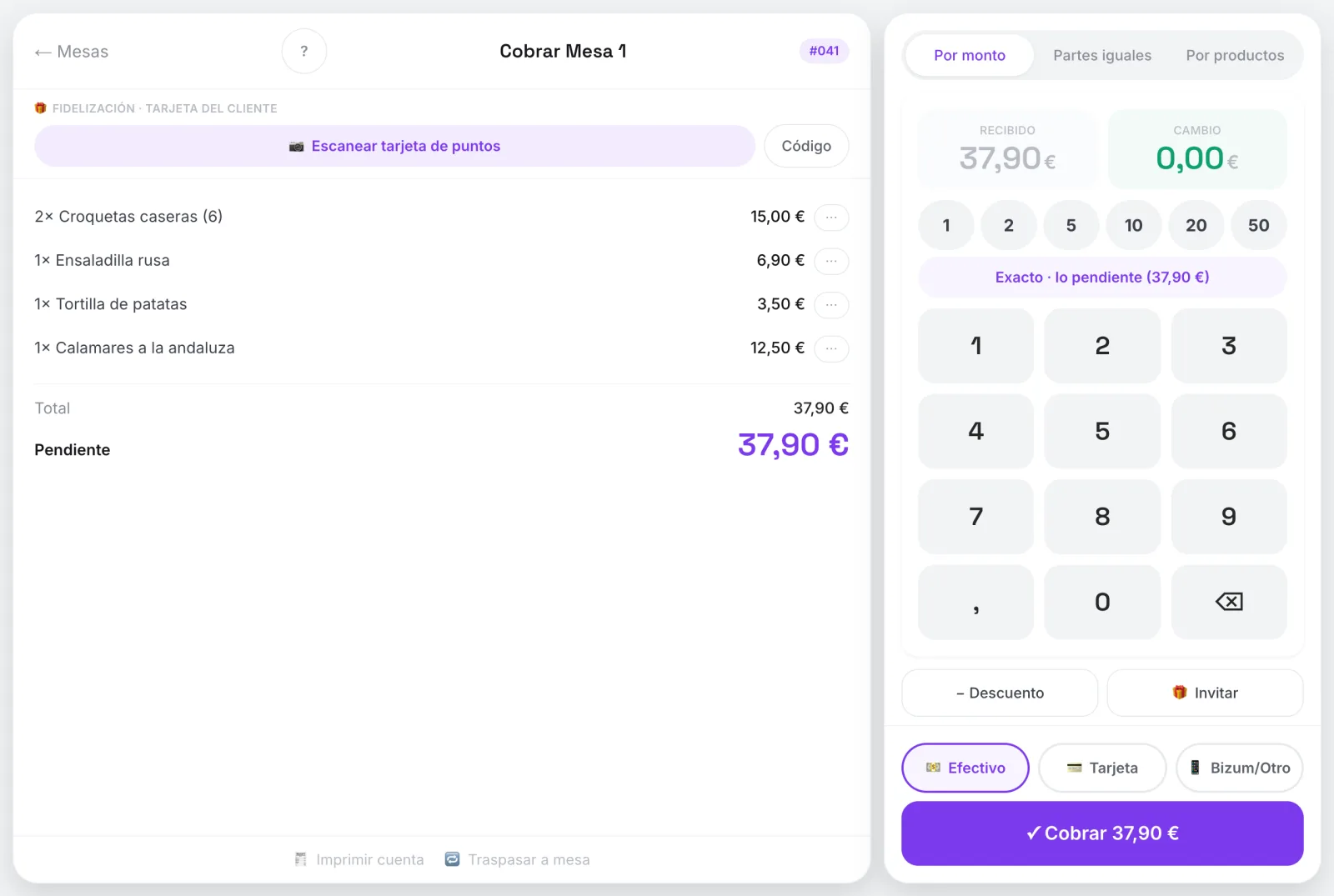
Task: Click the camera icon on Escanear tarjeta
Action: tap(296, 147)
